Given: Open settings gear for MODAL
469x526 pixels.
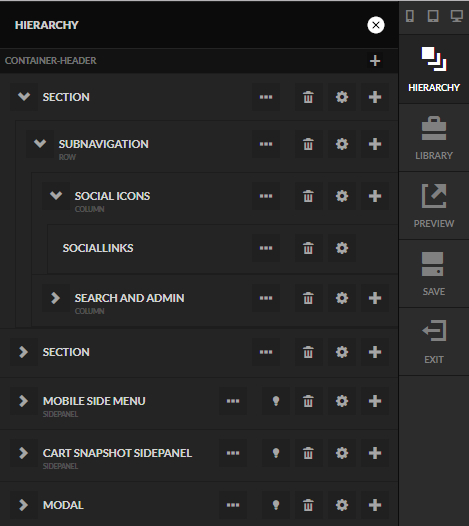Looking at the screenshot, I should click(x=342, y=505).
